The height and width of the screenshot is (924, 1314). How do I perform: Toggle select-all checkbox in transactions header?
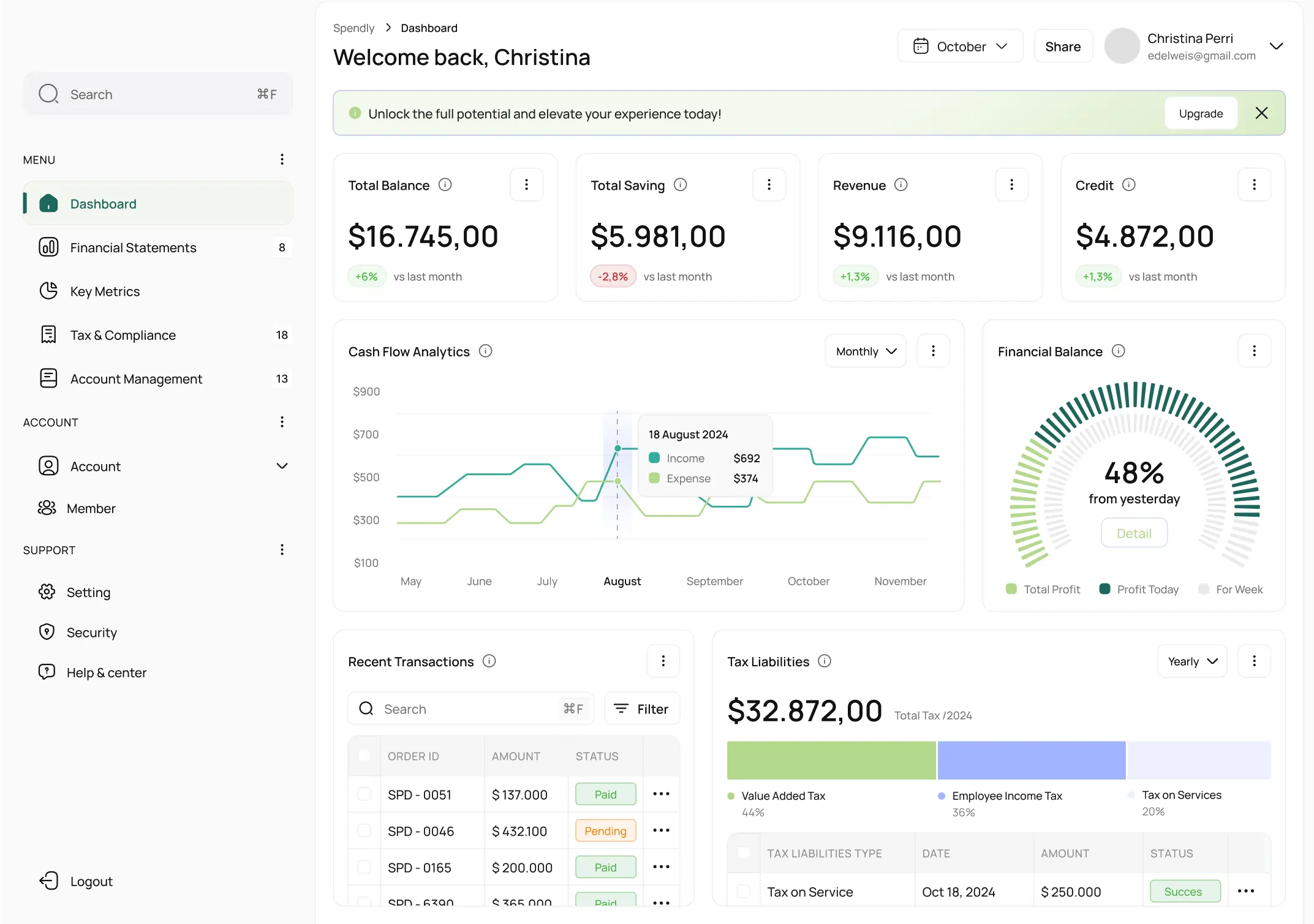point(364,756)
